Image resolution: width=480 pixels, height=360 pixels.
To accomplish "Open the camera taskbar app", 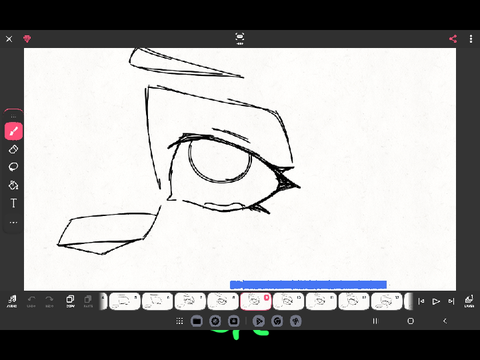I will click(x=233, y=321).
